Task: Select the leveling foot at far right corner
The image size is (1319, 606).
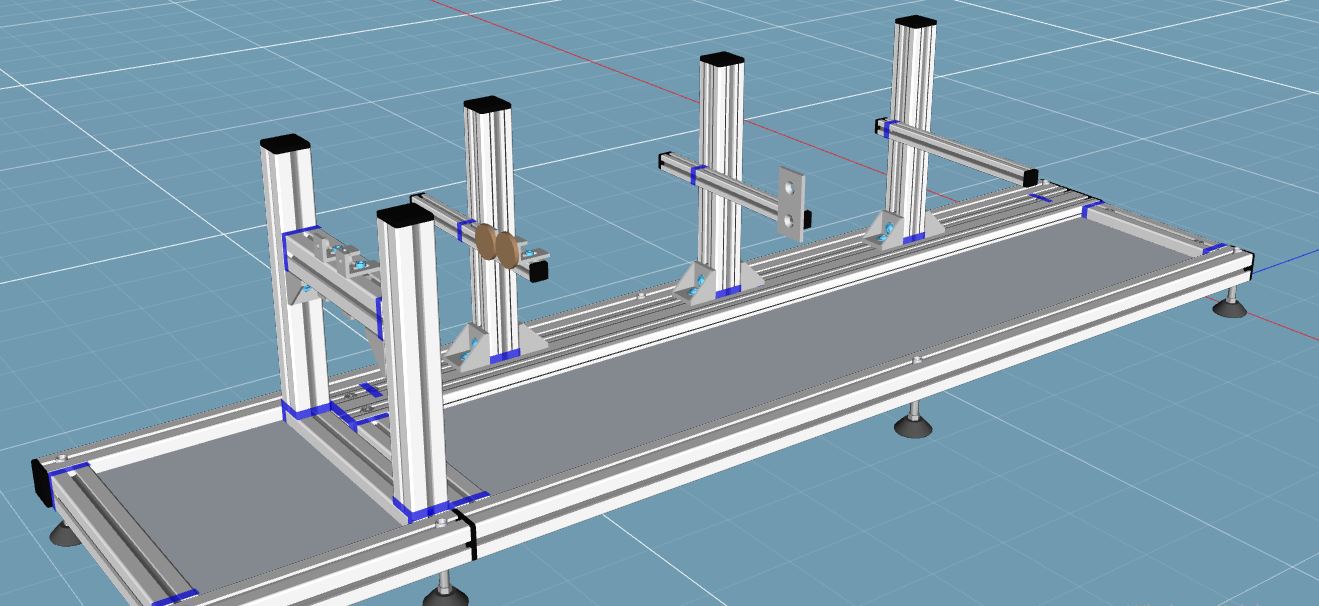Action: (1231, 305)
